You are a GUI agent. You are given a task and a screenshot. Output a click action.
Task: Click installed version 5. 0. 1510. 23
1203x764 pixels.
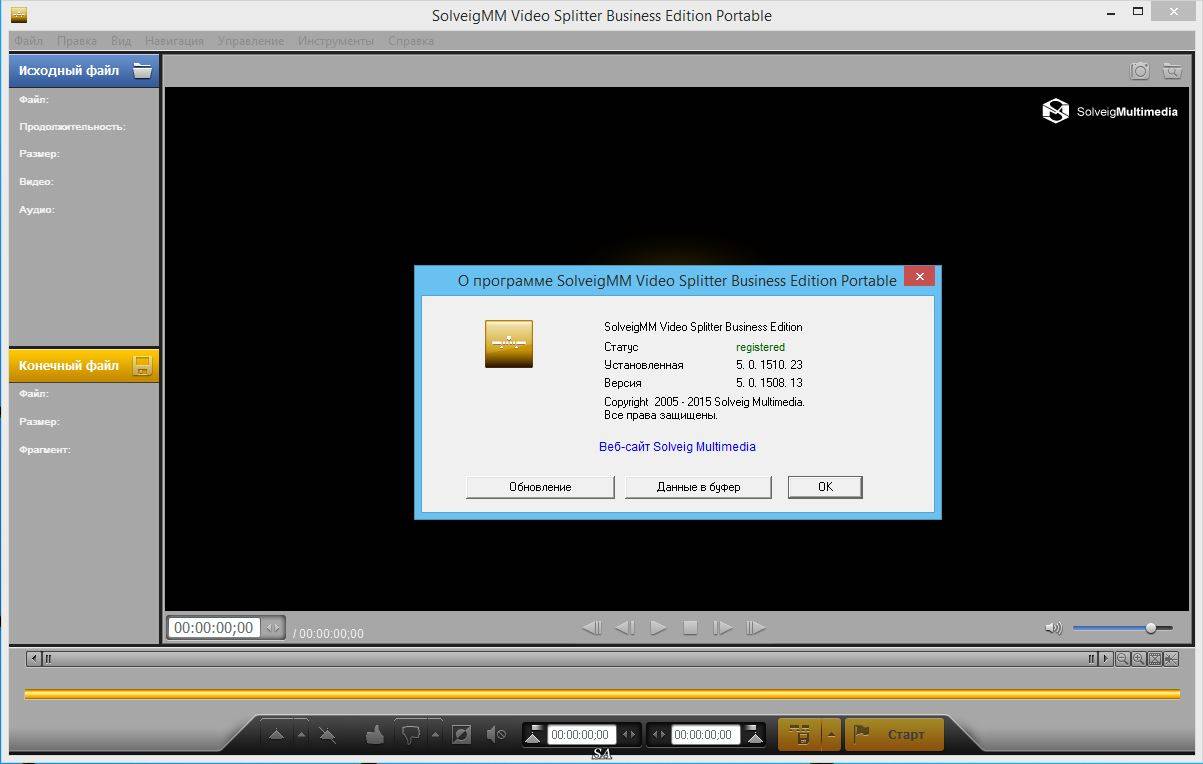pos(769,365)
